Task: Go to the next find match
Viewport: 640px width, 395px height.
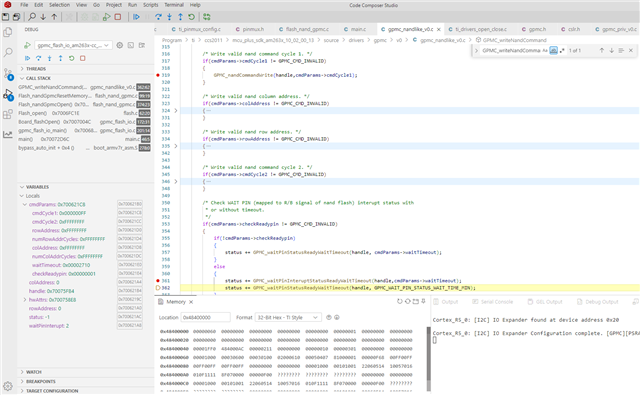Action: coord(611,51)
